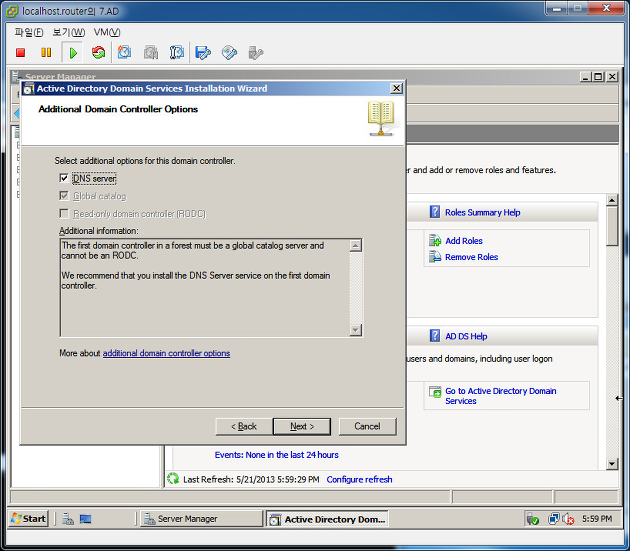Click the floppy drive connection toolbar icon
Image resolution: width=630 pixels, height=551 pixels.
[203, 53]
